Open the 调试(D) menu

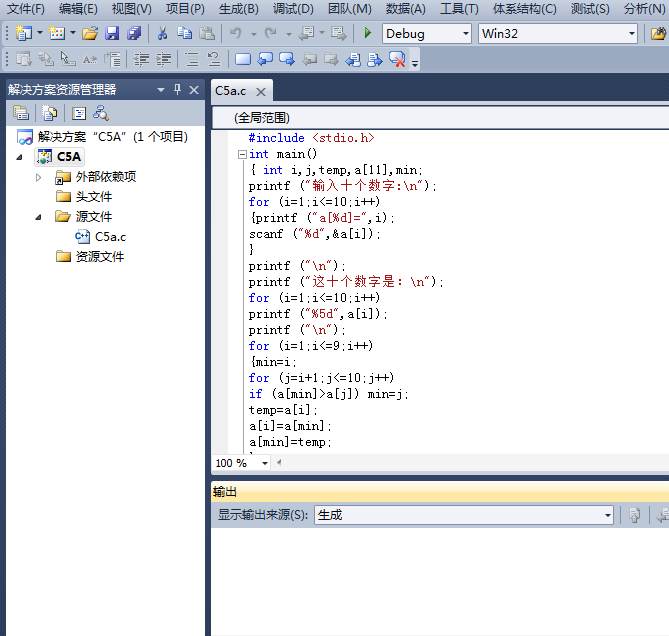292,9
